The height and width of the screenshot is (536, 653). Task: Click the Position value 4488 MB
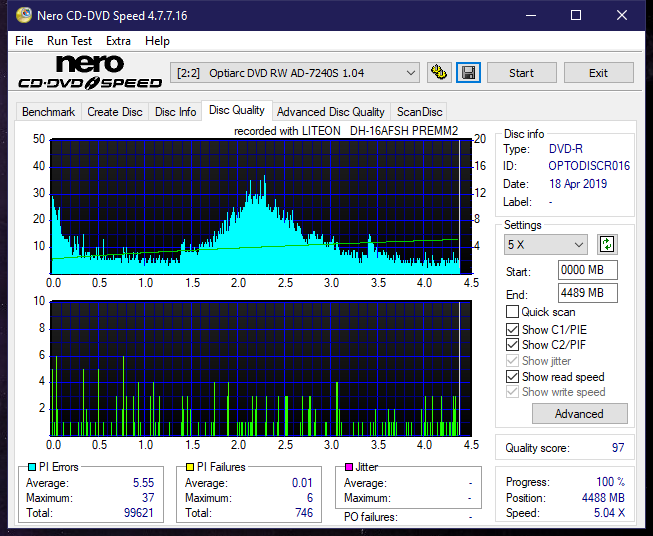point(603,498)
